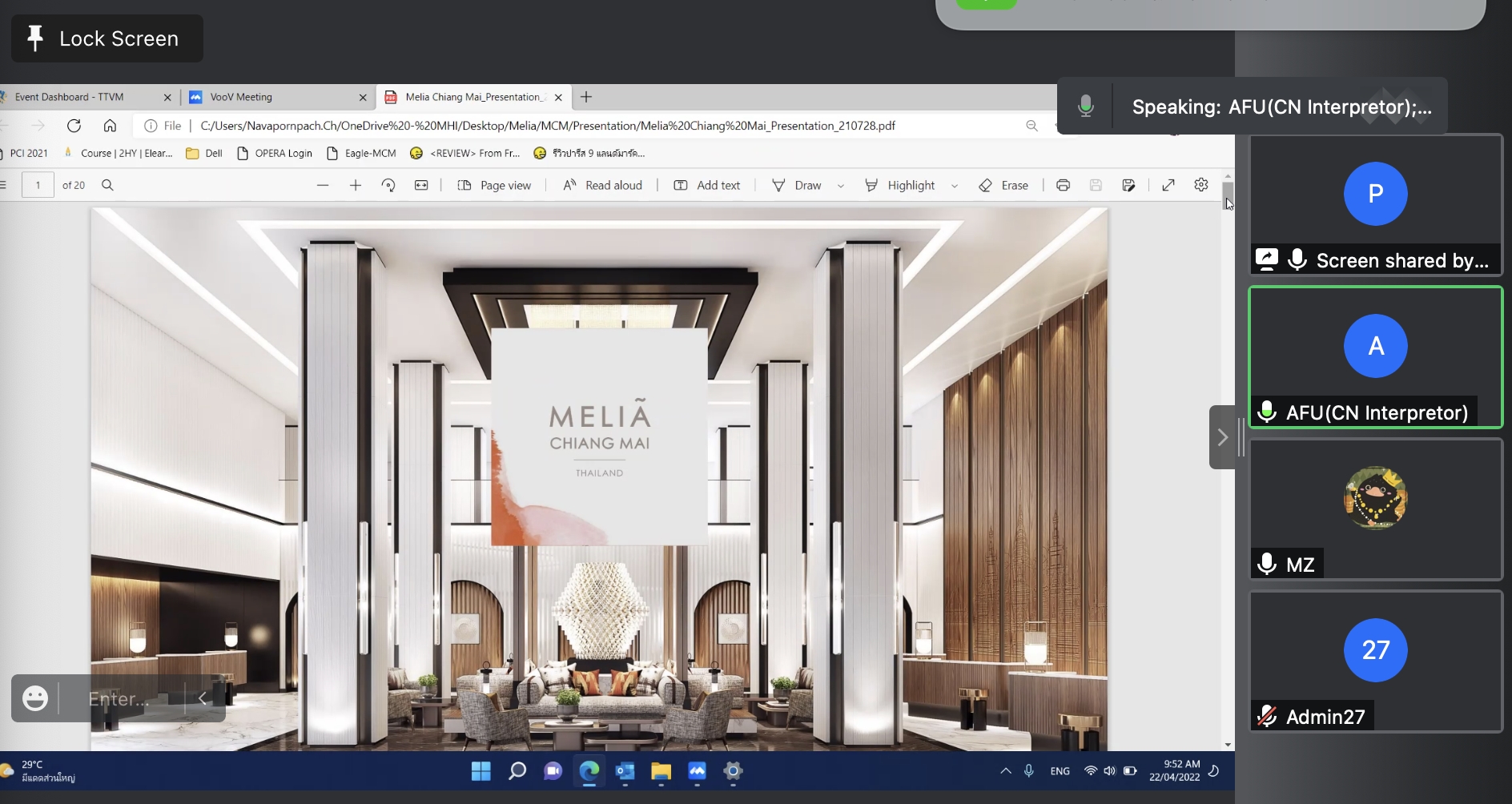This screenshot has height=804, width=1512.
Task: Click the Lock Screen pin button
Action: (107, 38)
